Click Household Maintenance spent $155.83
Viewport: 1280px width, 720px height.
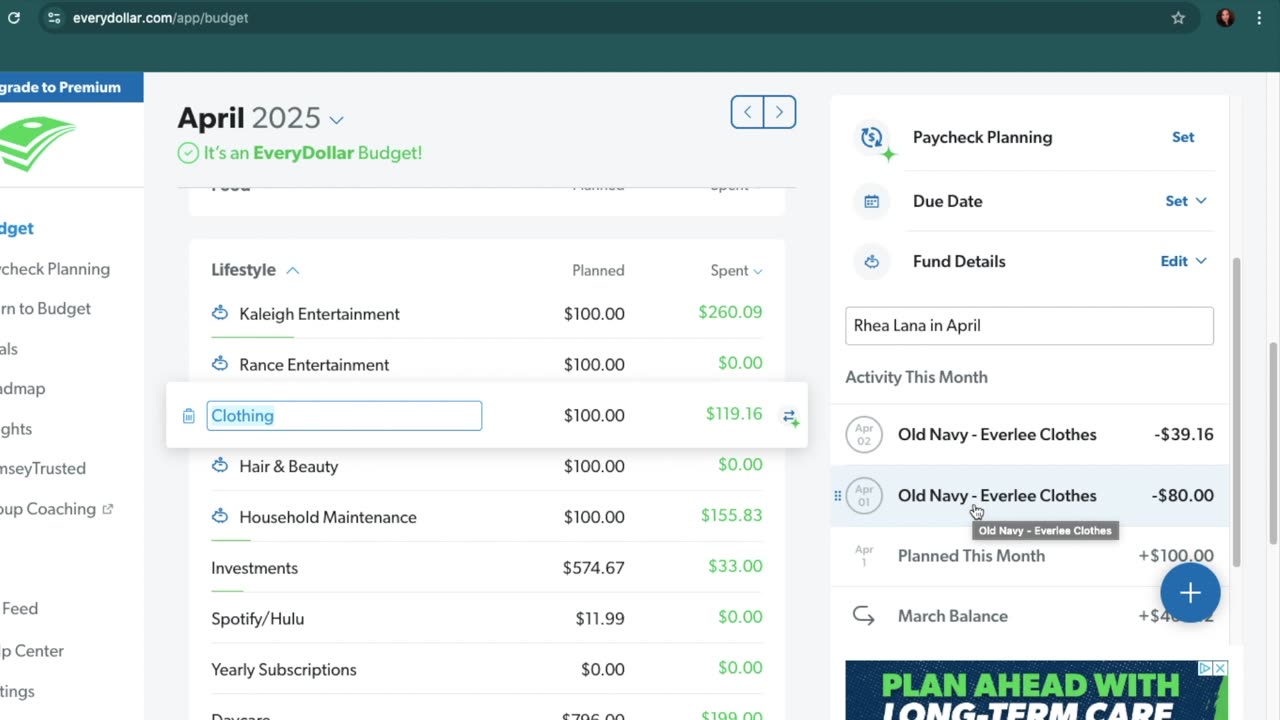731,515
